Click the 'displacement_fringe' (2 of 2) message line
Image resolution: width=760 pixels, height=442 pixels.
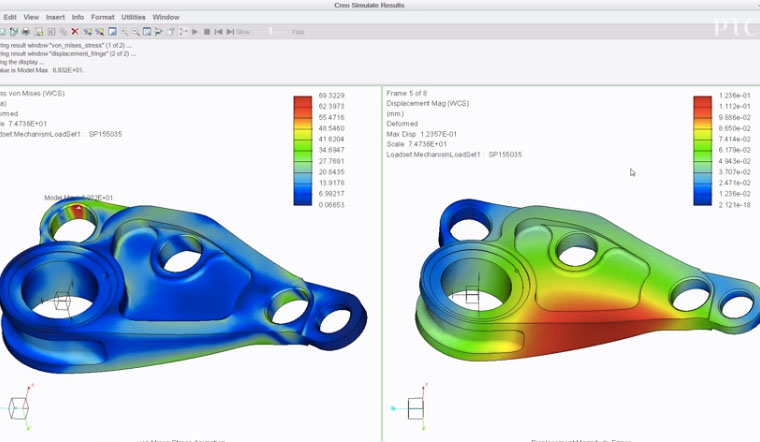[x=68, y=54]
